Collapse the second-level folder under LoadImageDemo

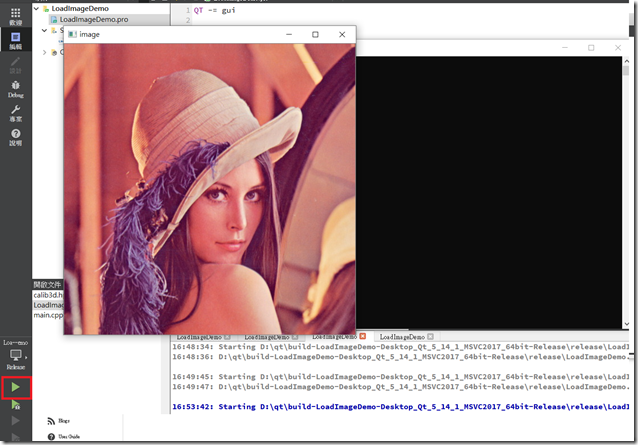click(x=44, y=30)
